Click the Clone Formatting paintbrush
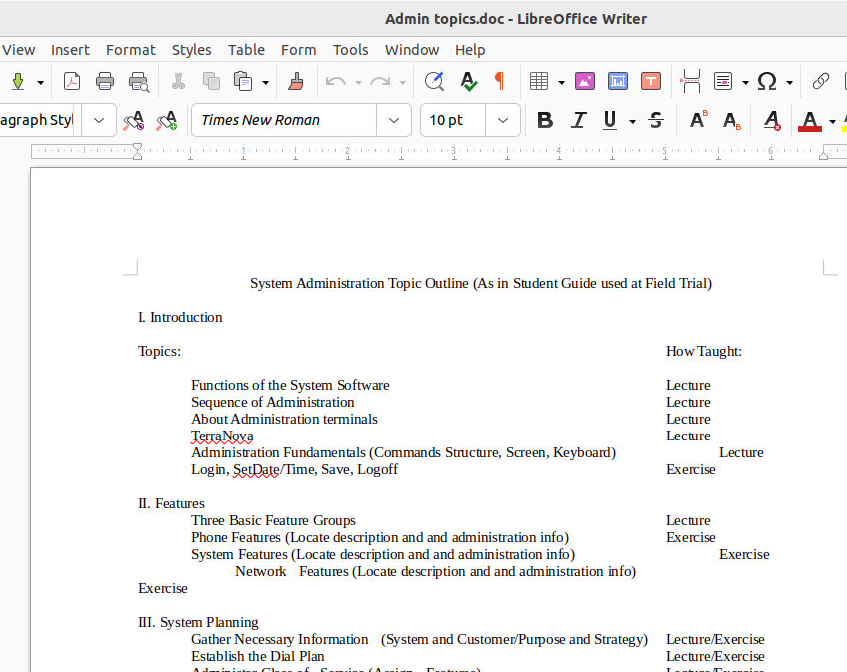Viewport: 847px width, 672px height. [295, 81]
